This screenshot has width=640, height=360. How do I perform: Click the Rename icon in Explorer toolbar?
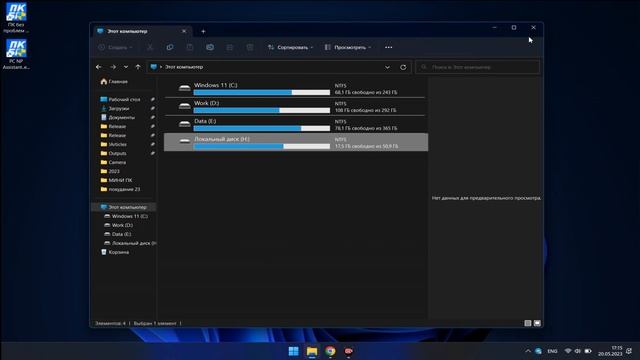210,47
